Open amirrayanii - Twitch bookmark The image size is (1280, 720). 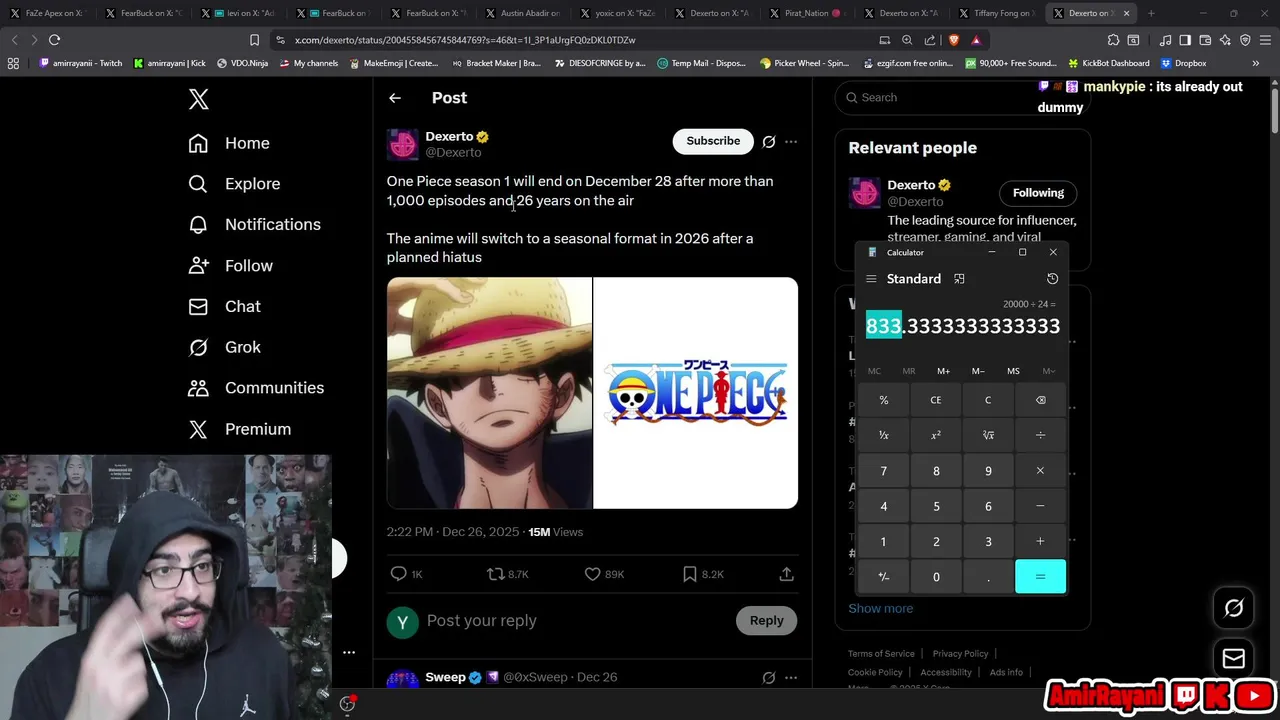[x=80, y=63]
